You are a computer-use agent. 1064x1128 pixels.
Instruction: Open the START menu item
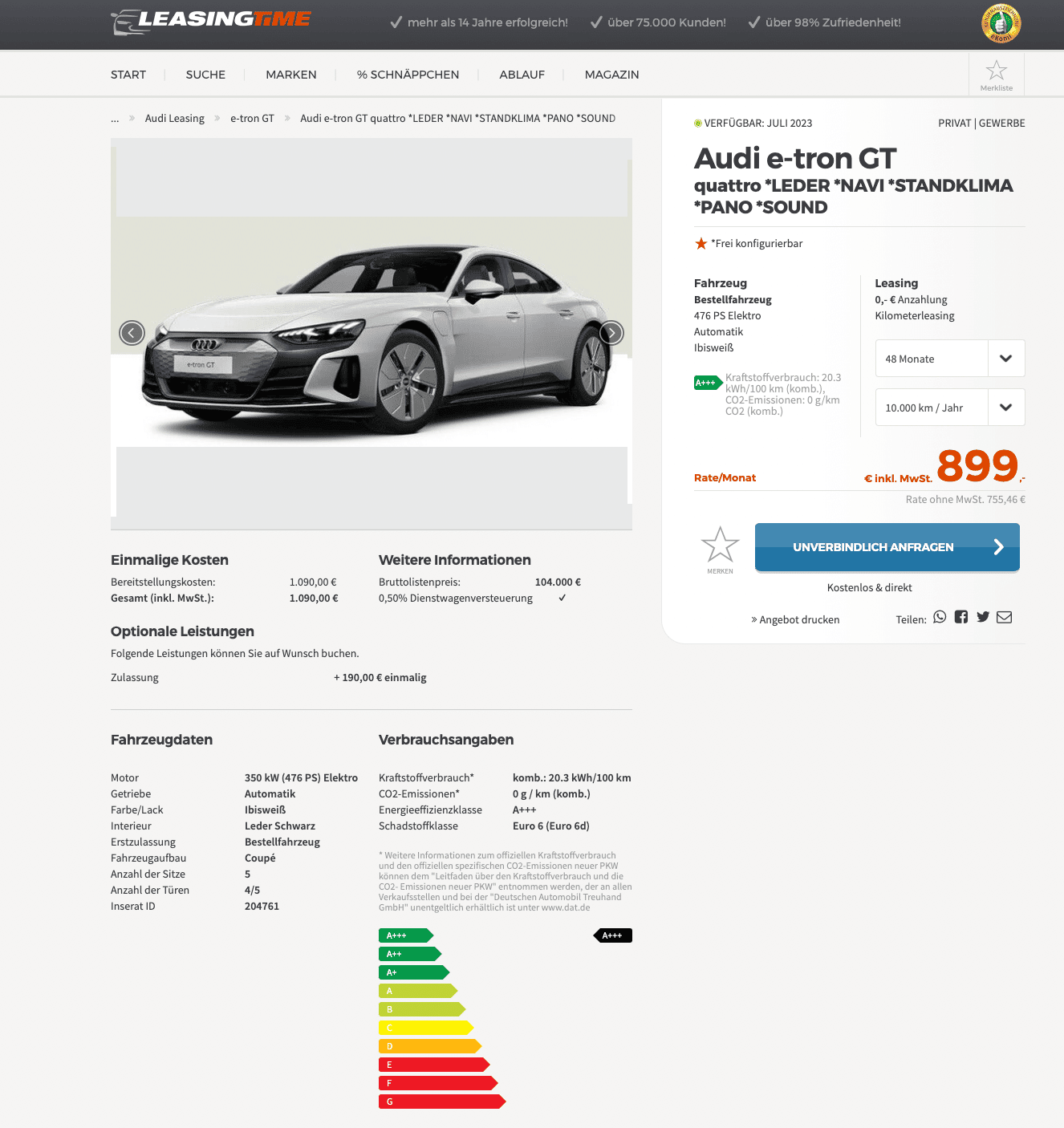tap(128, 75)
